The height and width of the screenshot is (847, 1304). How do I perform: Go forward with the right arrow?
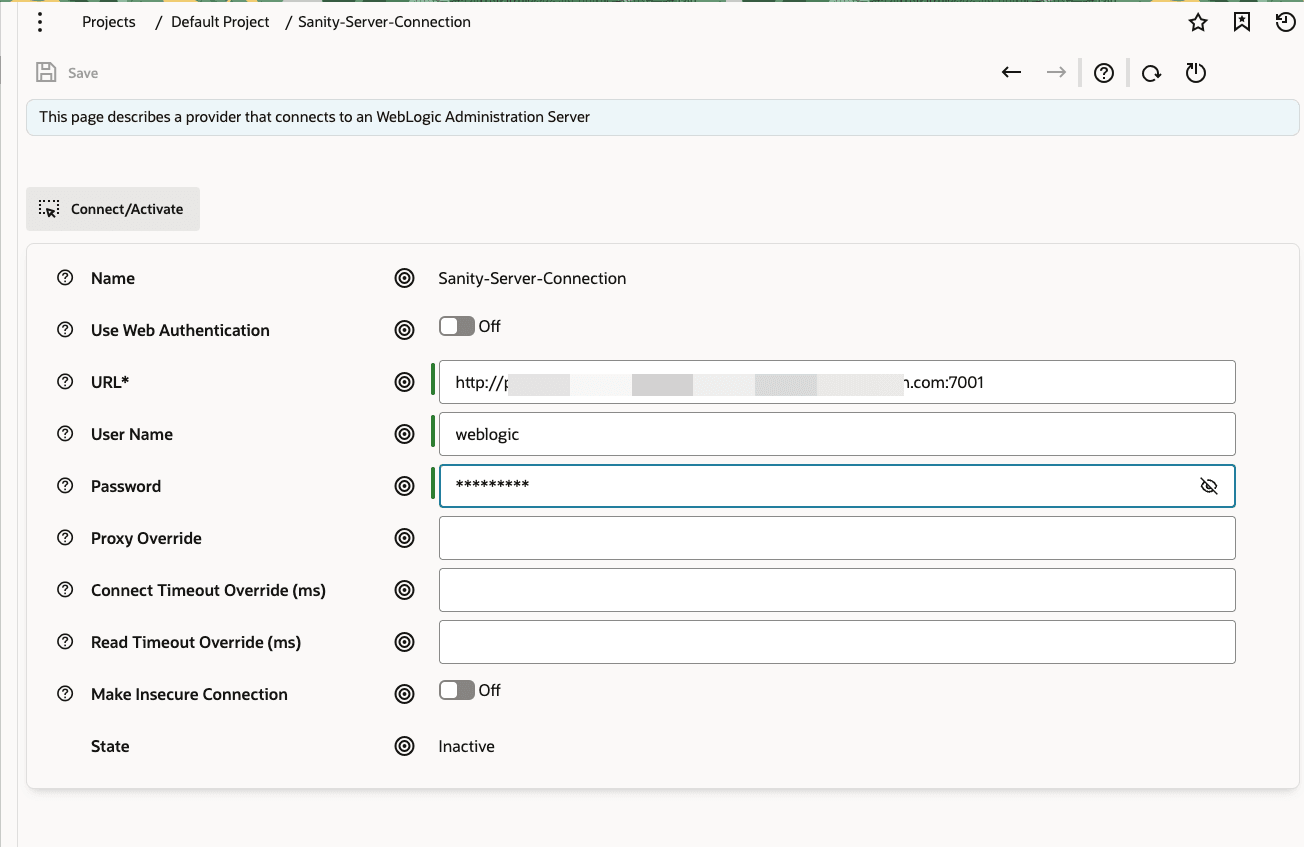(1055, 72)
